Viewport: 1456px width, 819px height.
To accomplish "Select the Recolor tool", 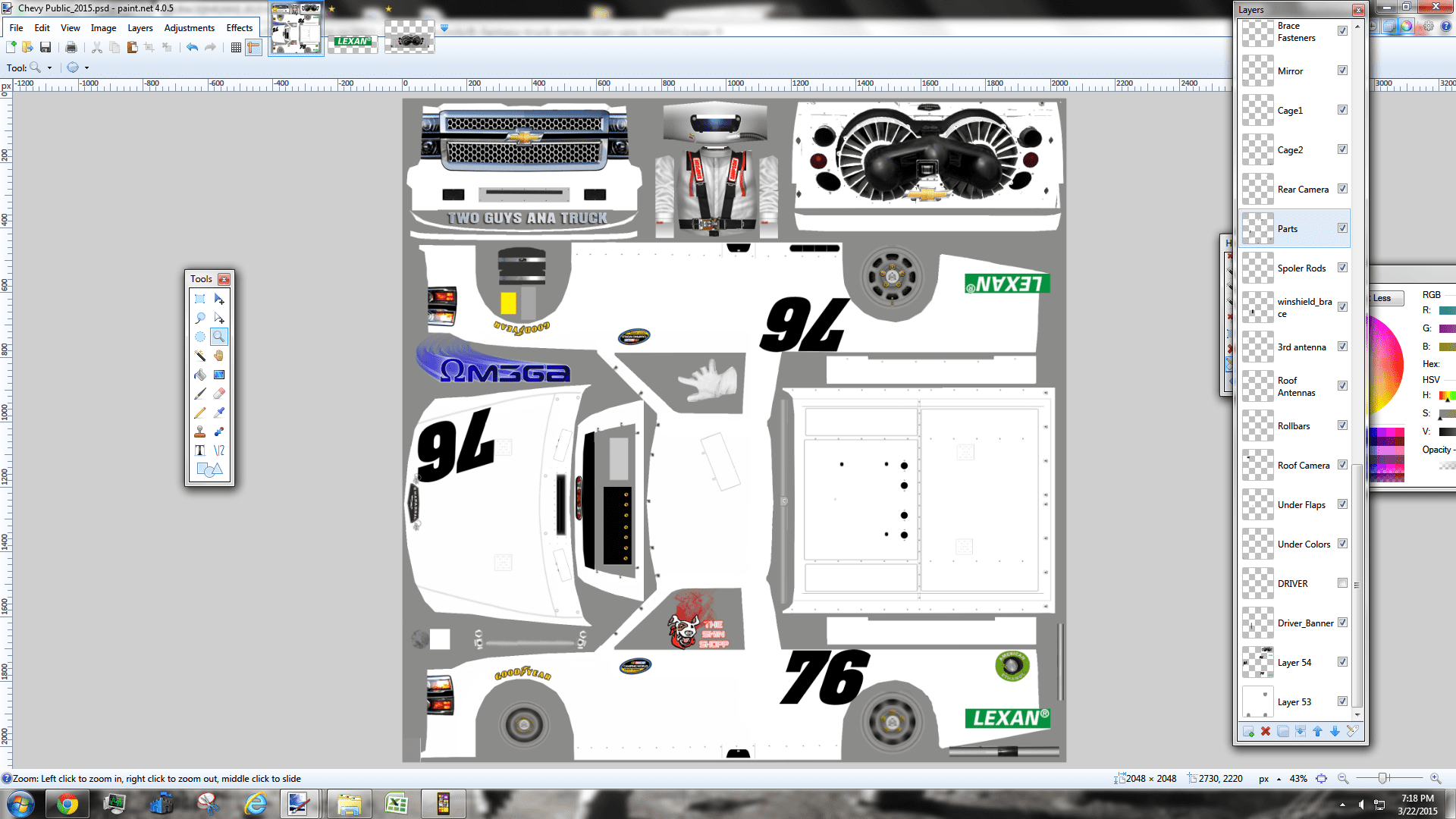I will pos(219,431).
